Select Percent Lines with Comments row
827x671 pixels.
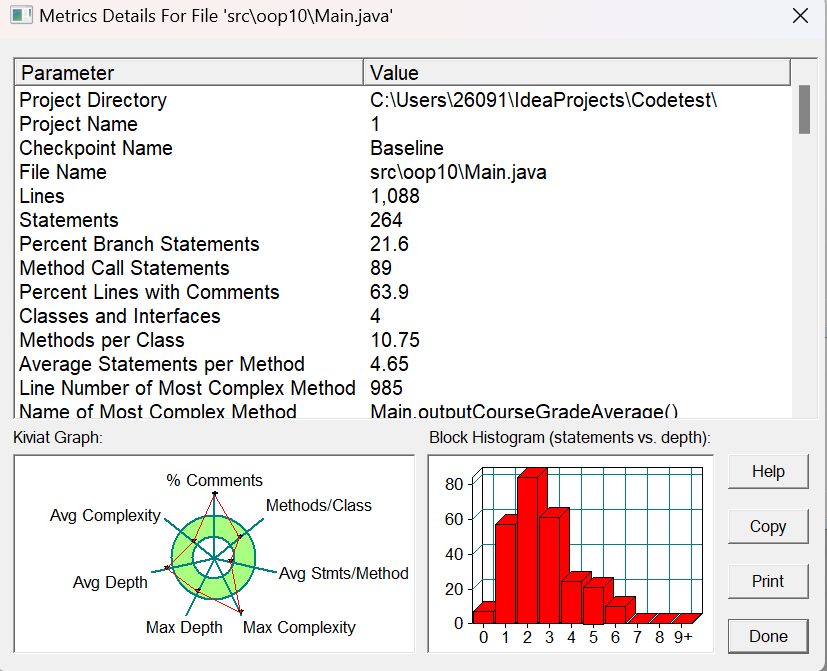click(403, 292)
